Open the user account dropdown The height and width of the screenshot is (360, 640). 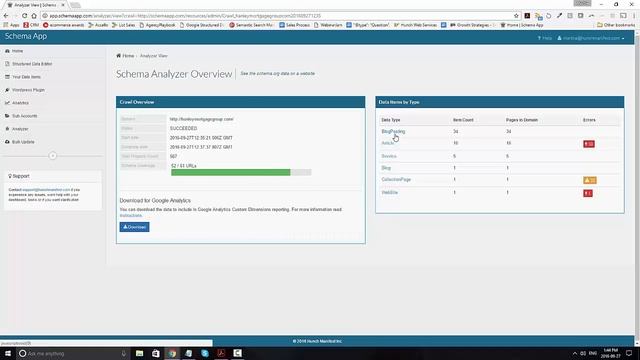click(x=591, y=38)
